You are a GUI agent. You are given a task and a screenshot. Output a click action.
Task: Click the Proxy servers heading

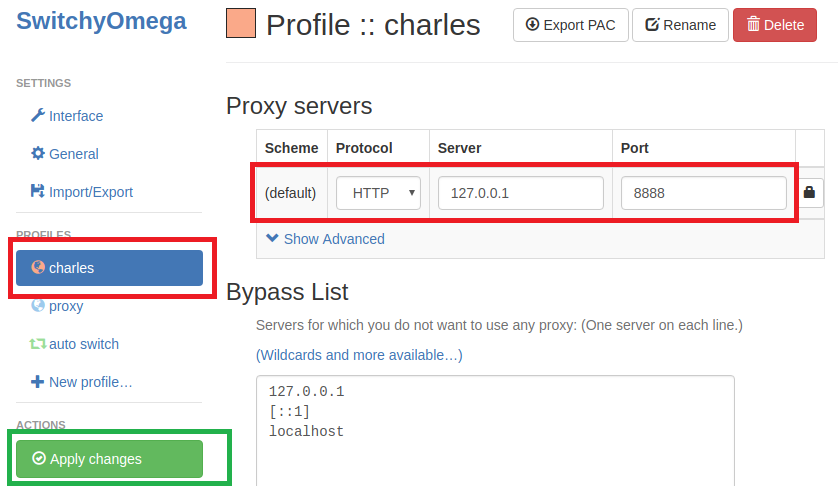point(299,106)
